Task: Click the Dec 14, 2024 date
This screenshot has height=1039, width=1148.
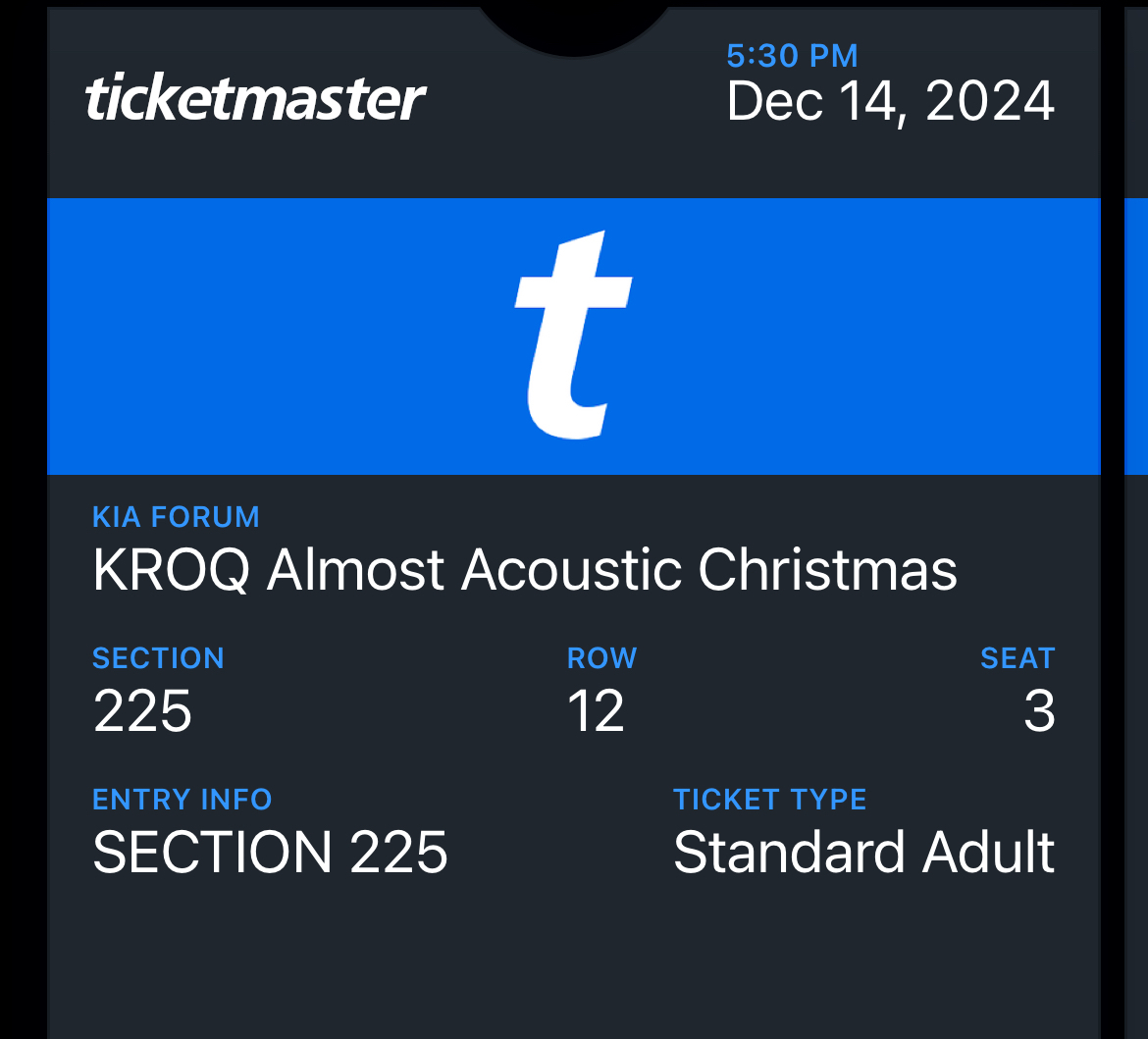Action: pyautogui.click(x=890, y=101)
